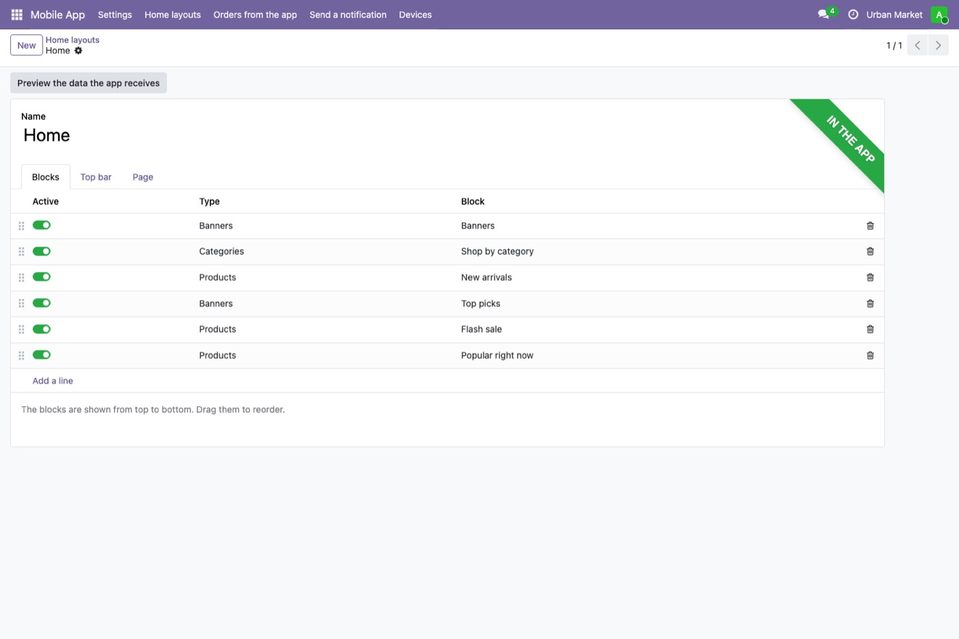Click the Mobile App title
The width and height of the screenshot is (959, 639).
[x=57, y=15]
